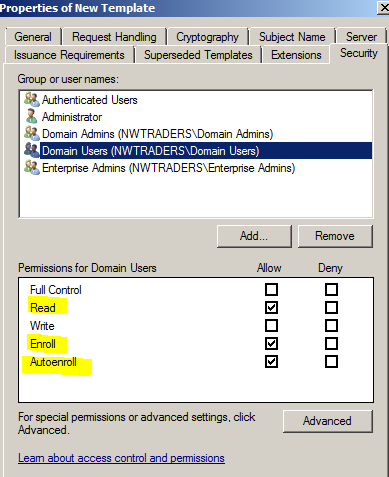
Task: Click the Add... button
Action: (x=254, y=236)
